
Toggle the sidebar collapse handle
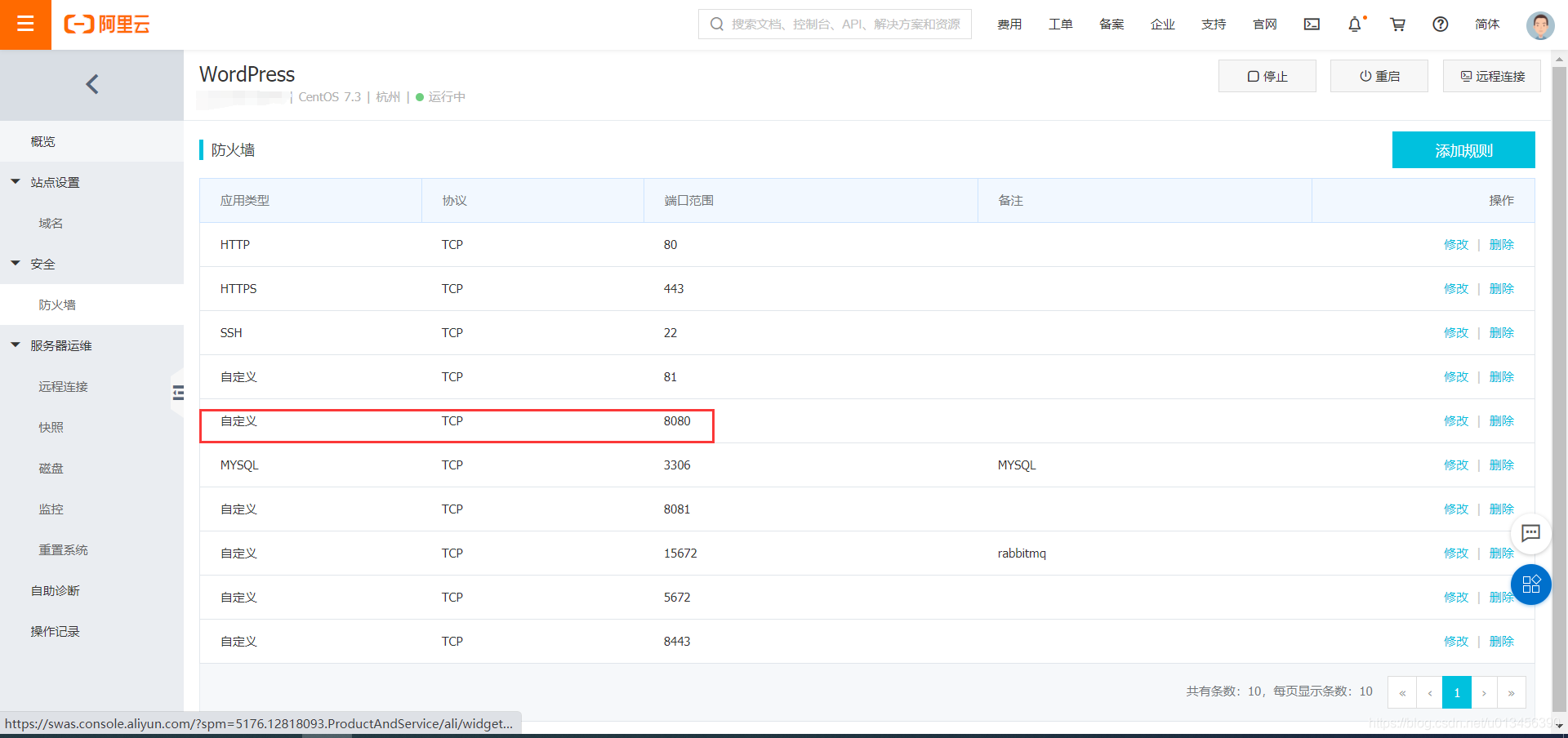(178, 393)
